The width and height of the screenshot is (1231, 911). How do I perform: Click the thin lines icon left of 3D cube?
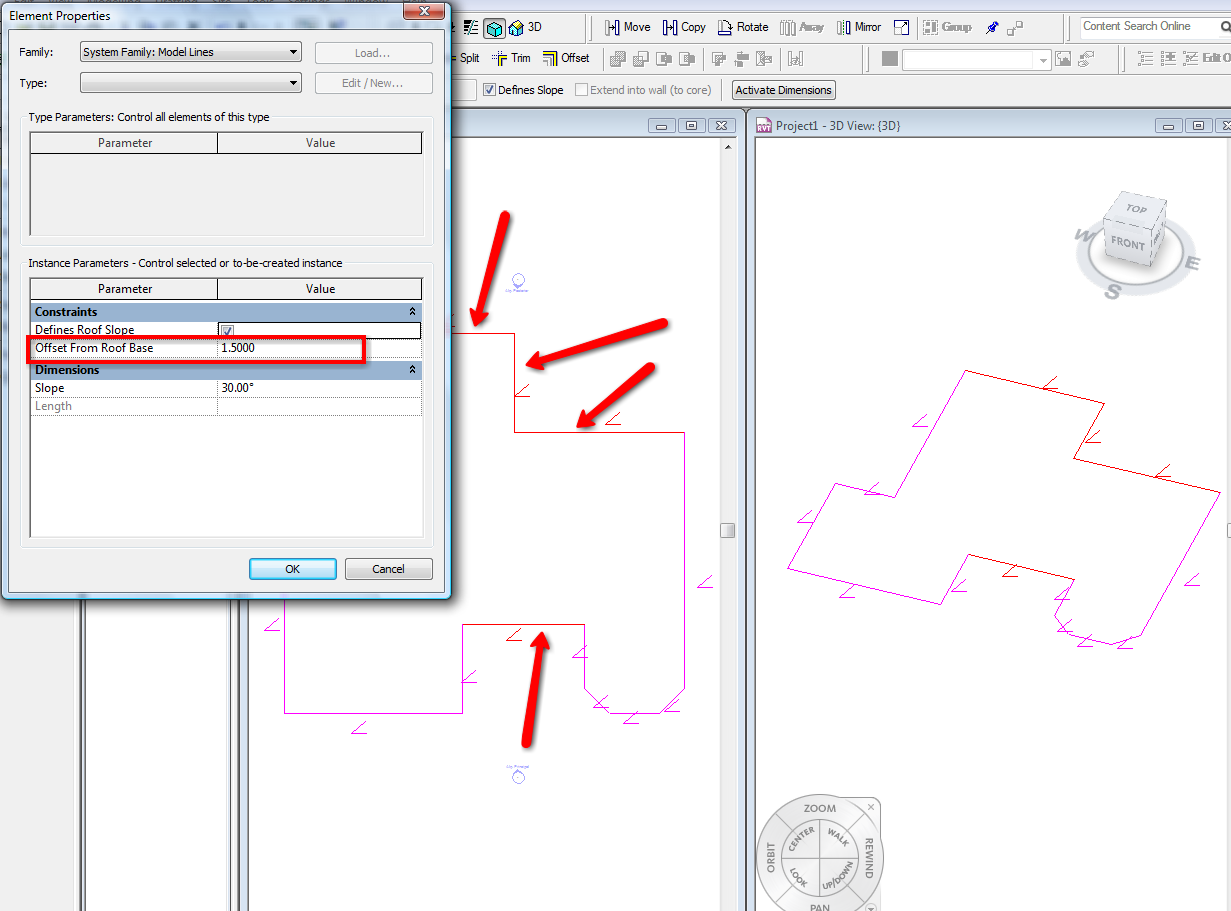[471, 28]
